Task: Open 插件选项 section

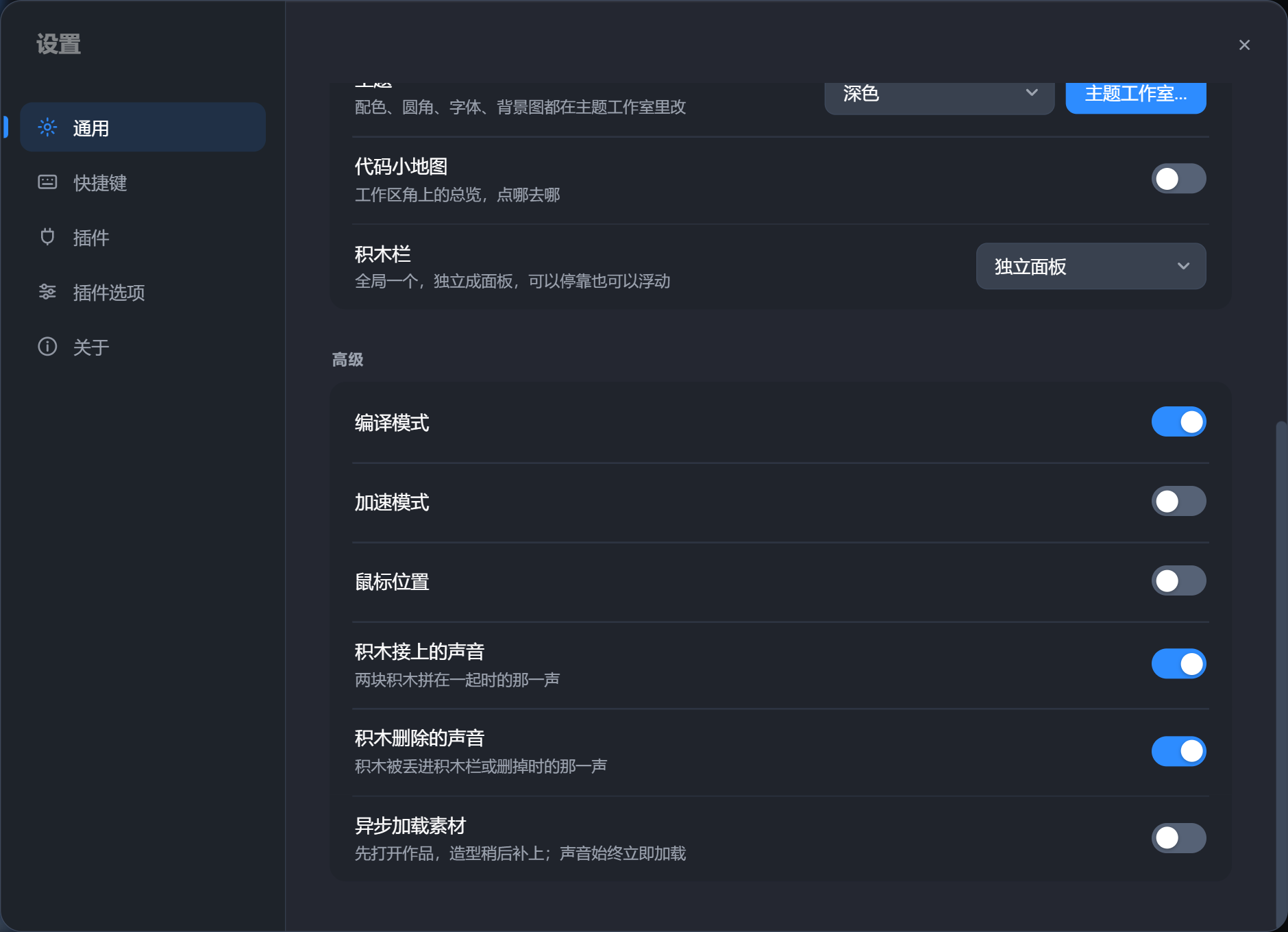Action: pyautogui.click(x=143, y=292)
